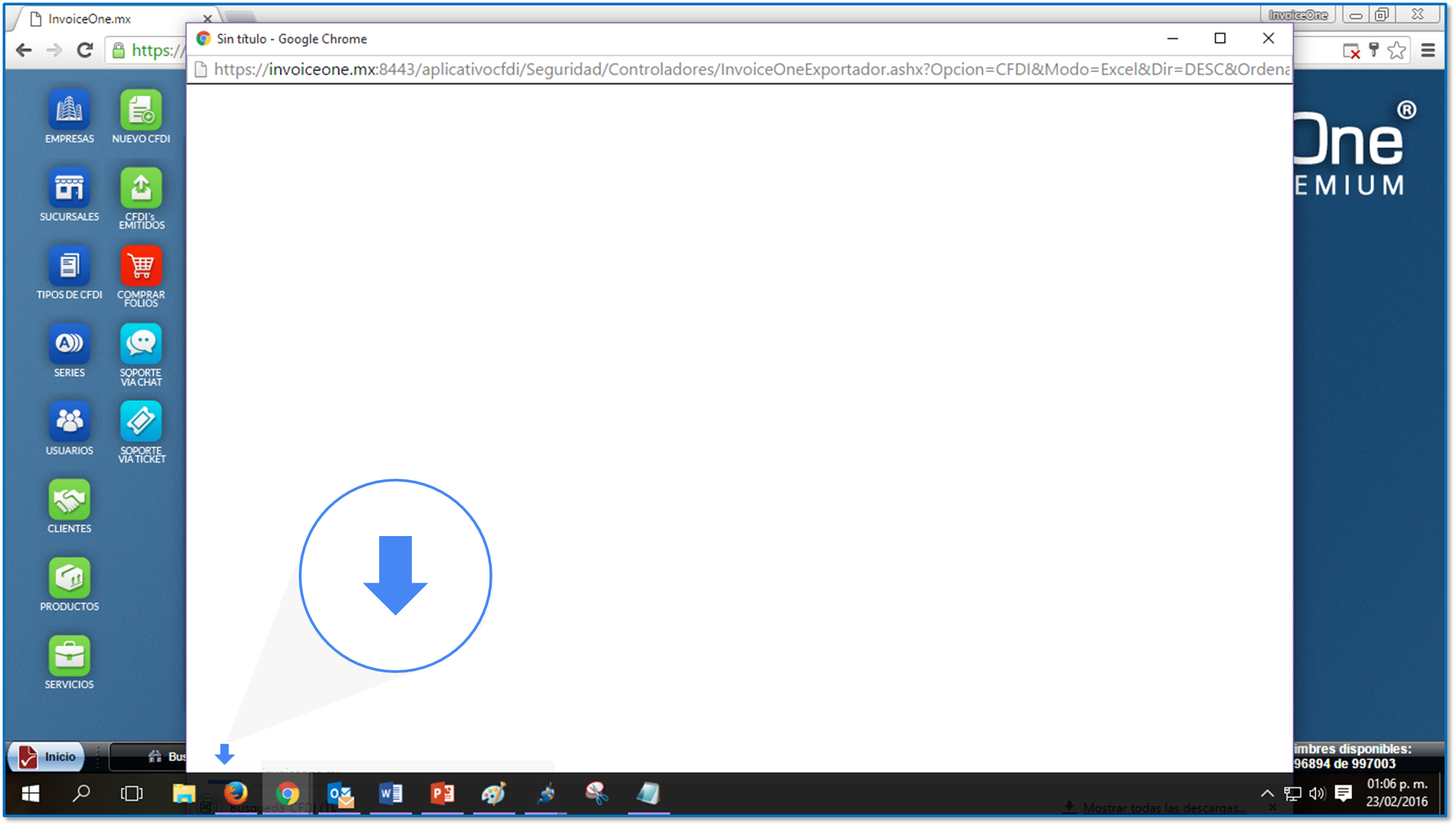Screen dimensions: 1456x826
Task: Open Snipping Tool from taskbar
Action: tap(597, 794)
